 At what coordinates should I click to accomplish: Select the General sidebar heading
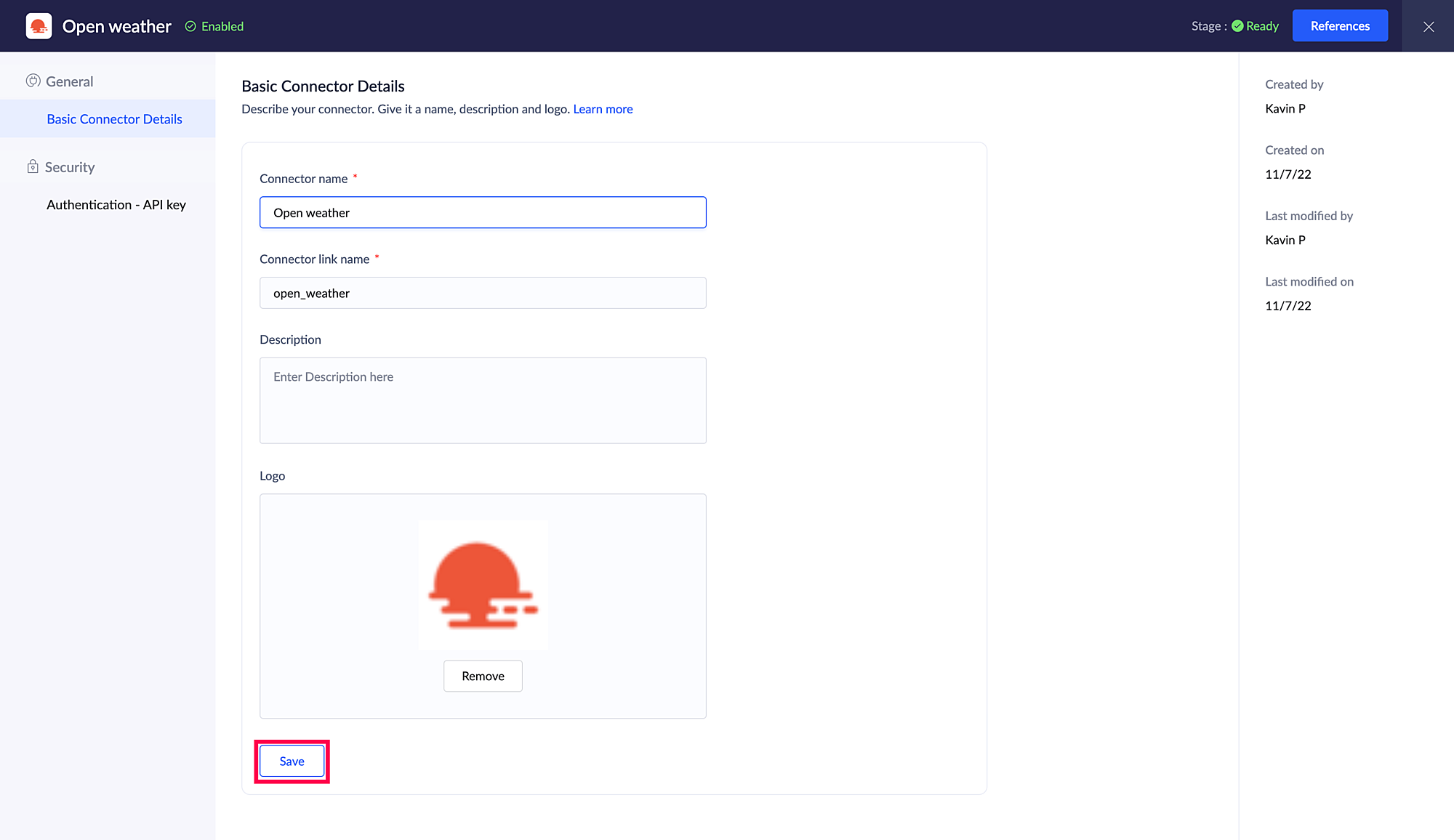(x=70, y=81)
